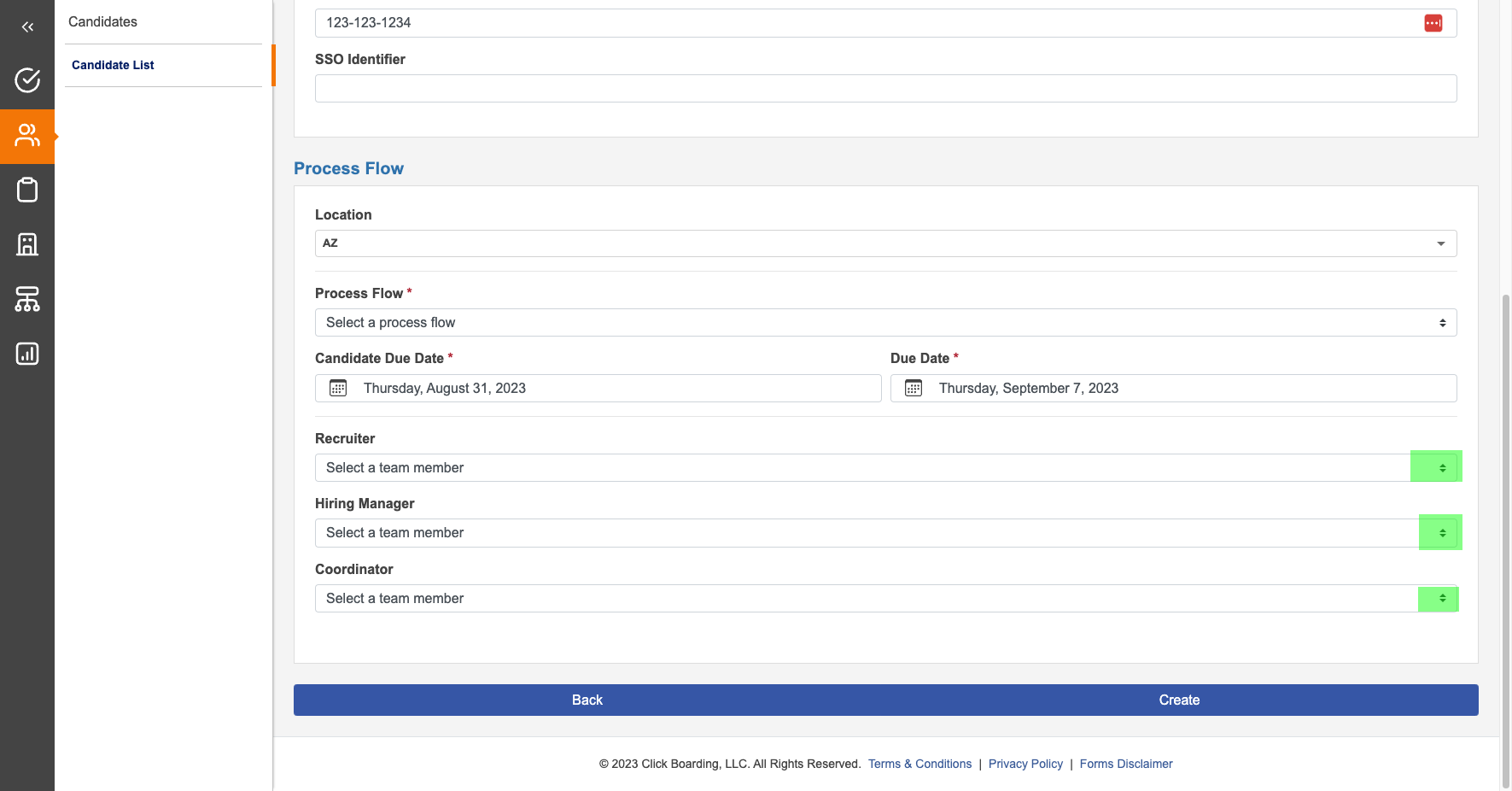Image resolution: width=1512 pixels, height=791 pixels.
Task: Open the checkmark tasks icon in sidebar
Action: pyautogui.click(x=27, y=80)
